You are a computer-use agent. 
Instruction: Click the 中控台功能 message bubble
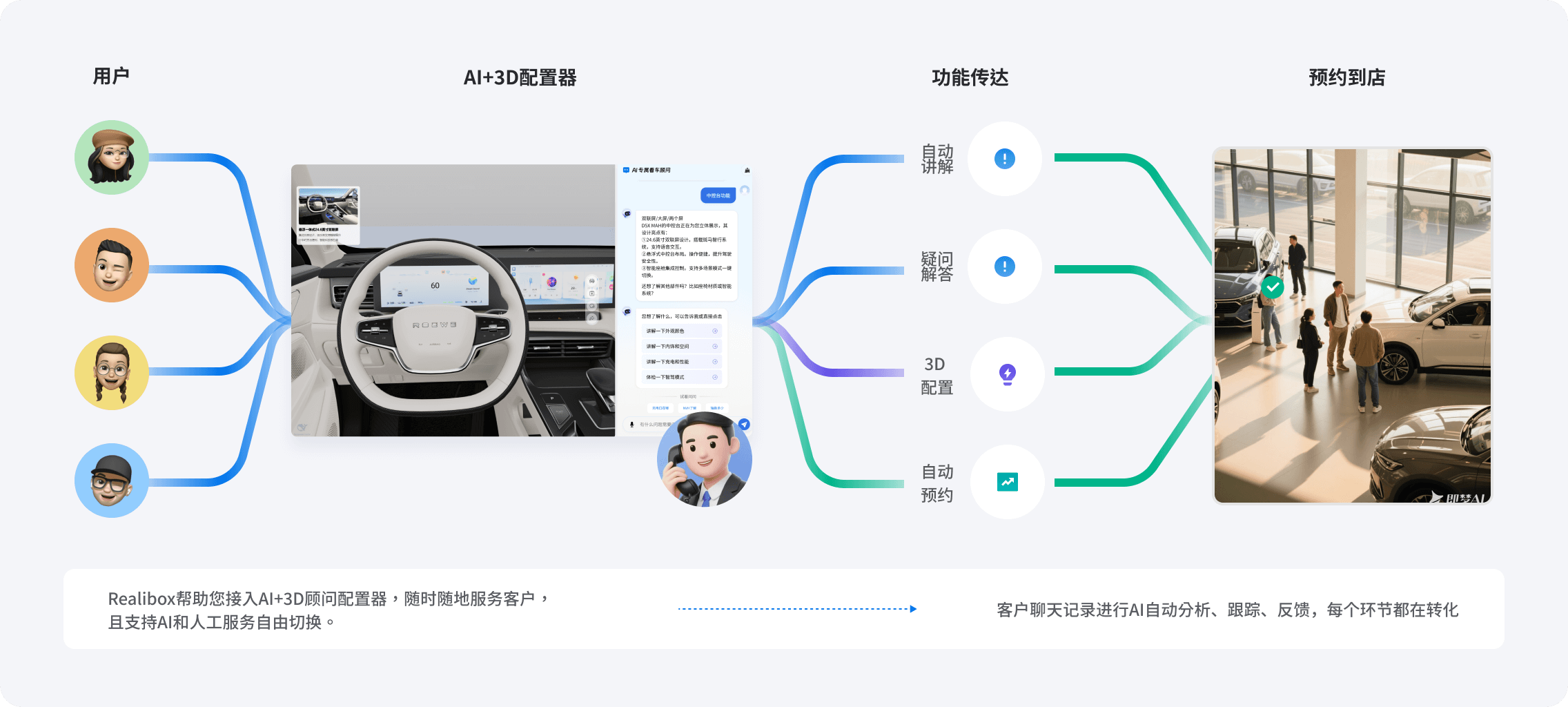pyautogui.click(x=718, y=195)
